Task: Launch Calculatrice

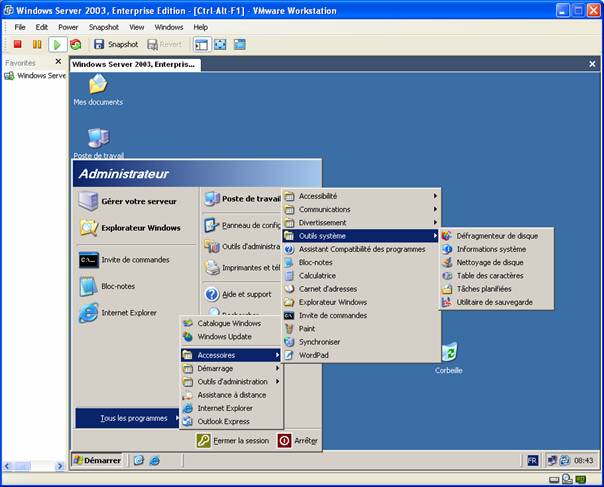Action: point(361,275)
